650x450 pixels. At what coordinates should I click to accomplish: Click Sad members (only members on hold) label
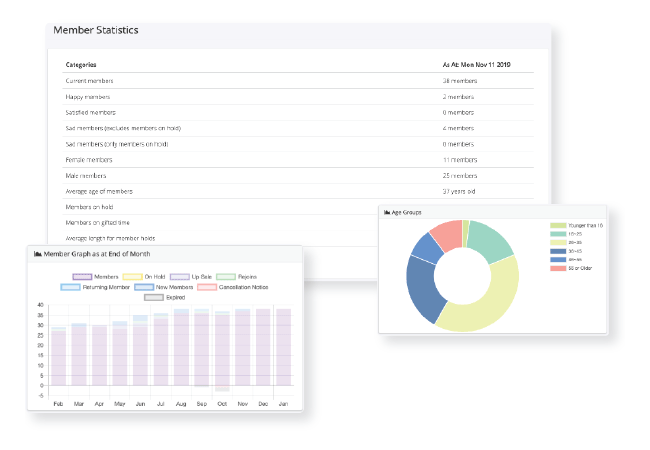pos(116,144)
